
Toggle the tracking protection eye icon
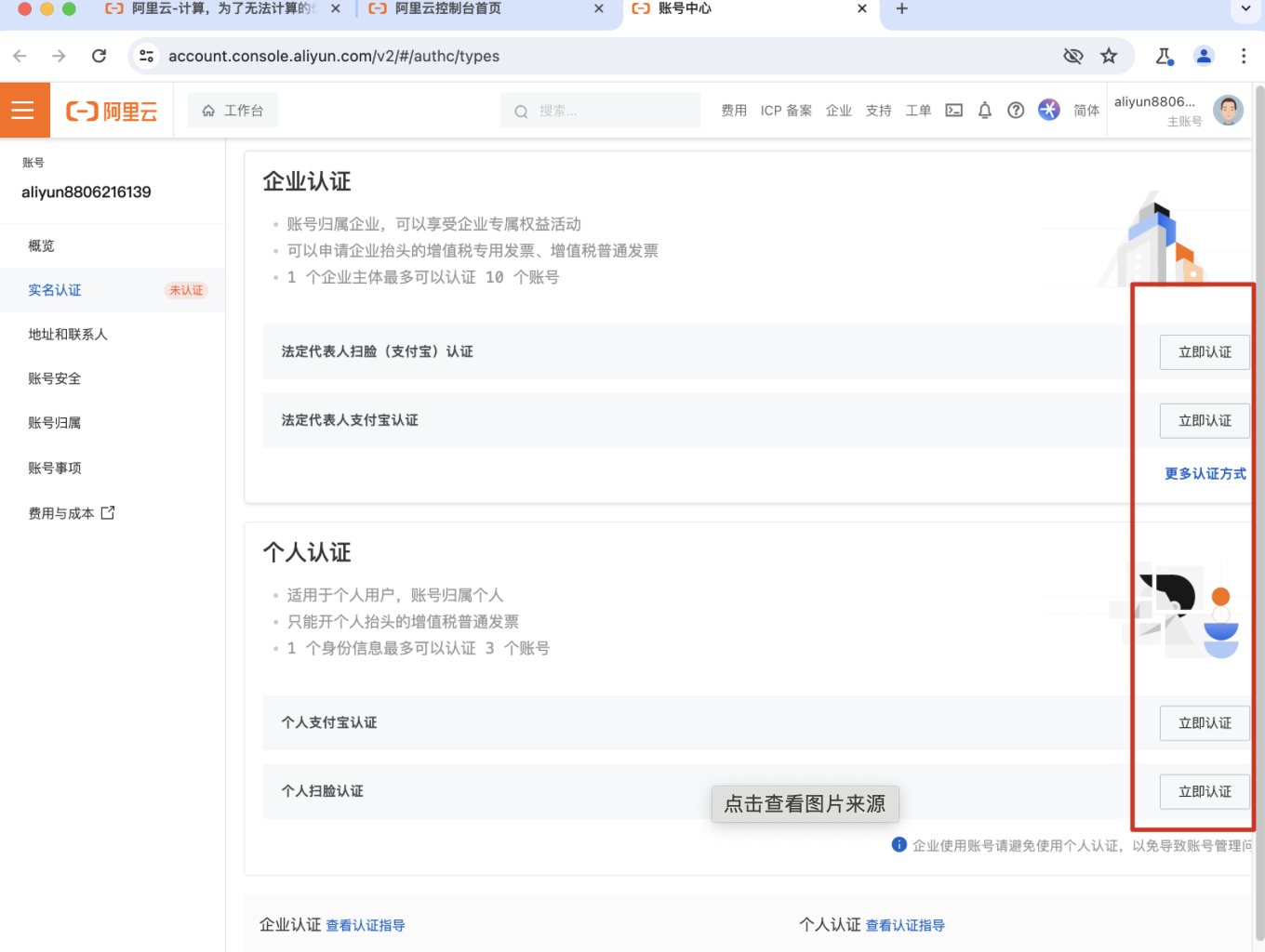(1072, 56)
